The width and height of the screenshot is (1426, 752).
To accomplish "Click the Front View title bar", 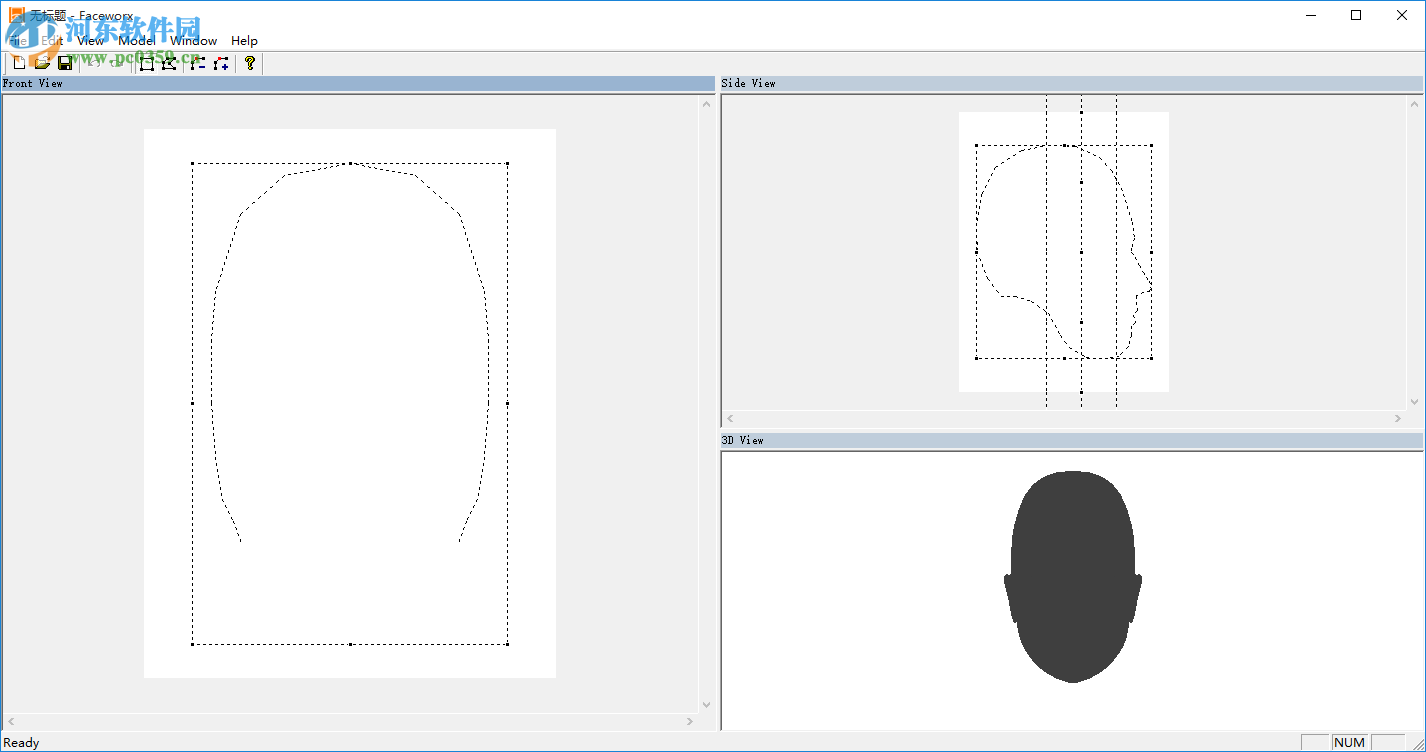I will 35,83.
